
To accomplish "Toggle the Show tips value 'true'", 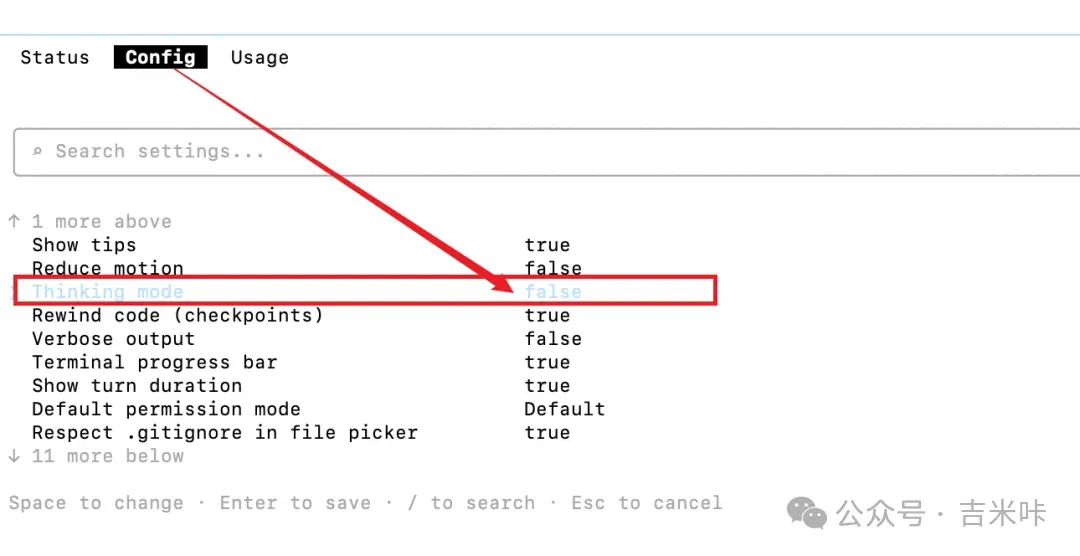I will [547, 245].
